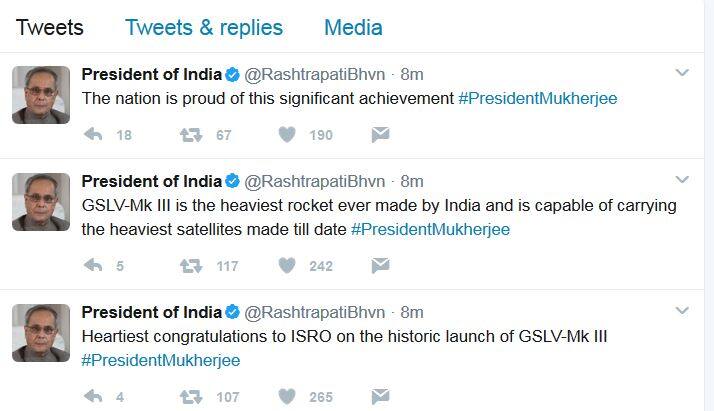The width and height of the screenshot is (714, 411).
Task: Reply to the 'nation is proud' tweet
Action: 92,135
